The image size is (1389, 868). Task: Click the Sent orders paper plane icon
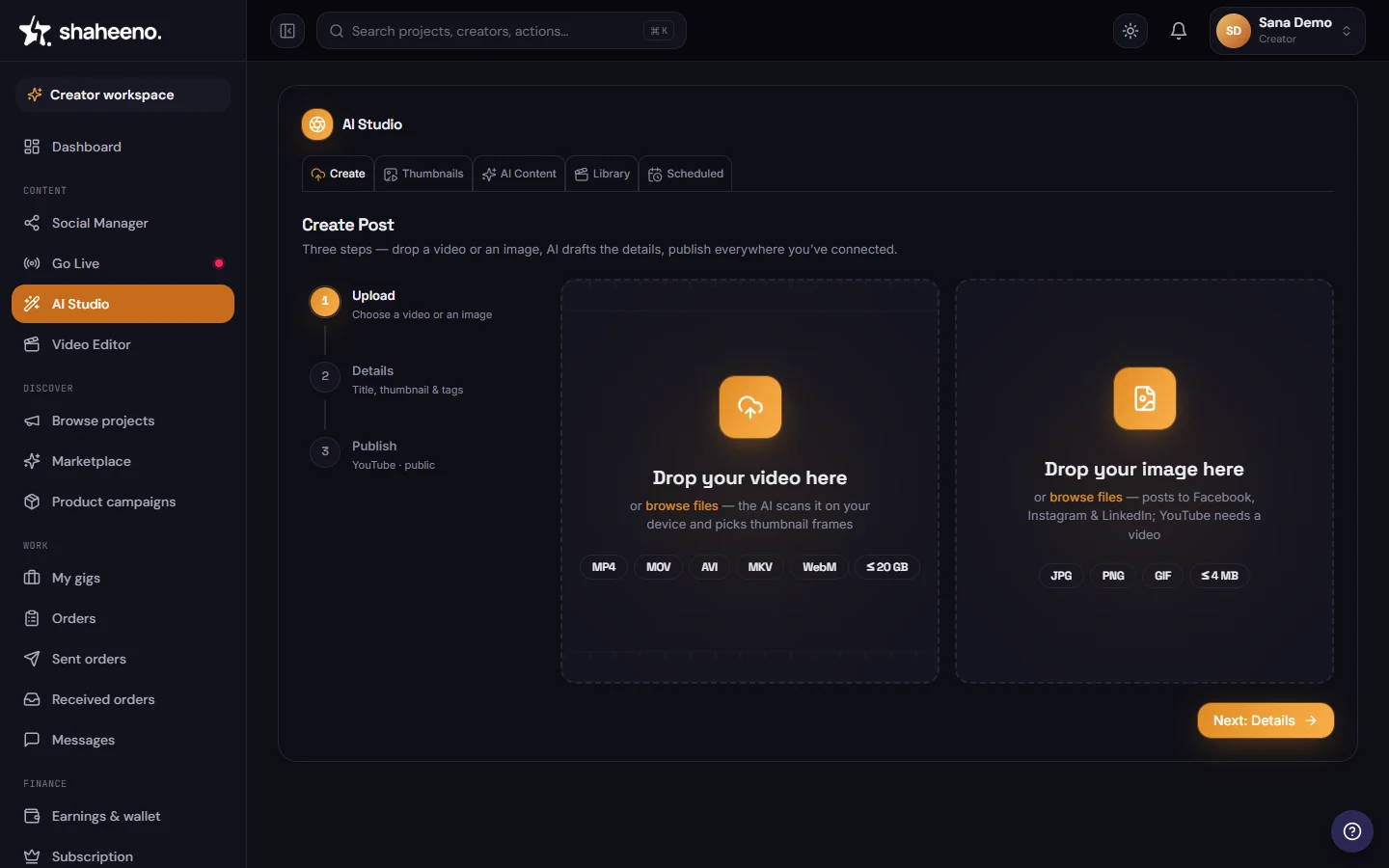click(x=32, y=659)
